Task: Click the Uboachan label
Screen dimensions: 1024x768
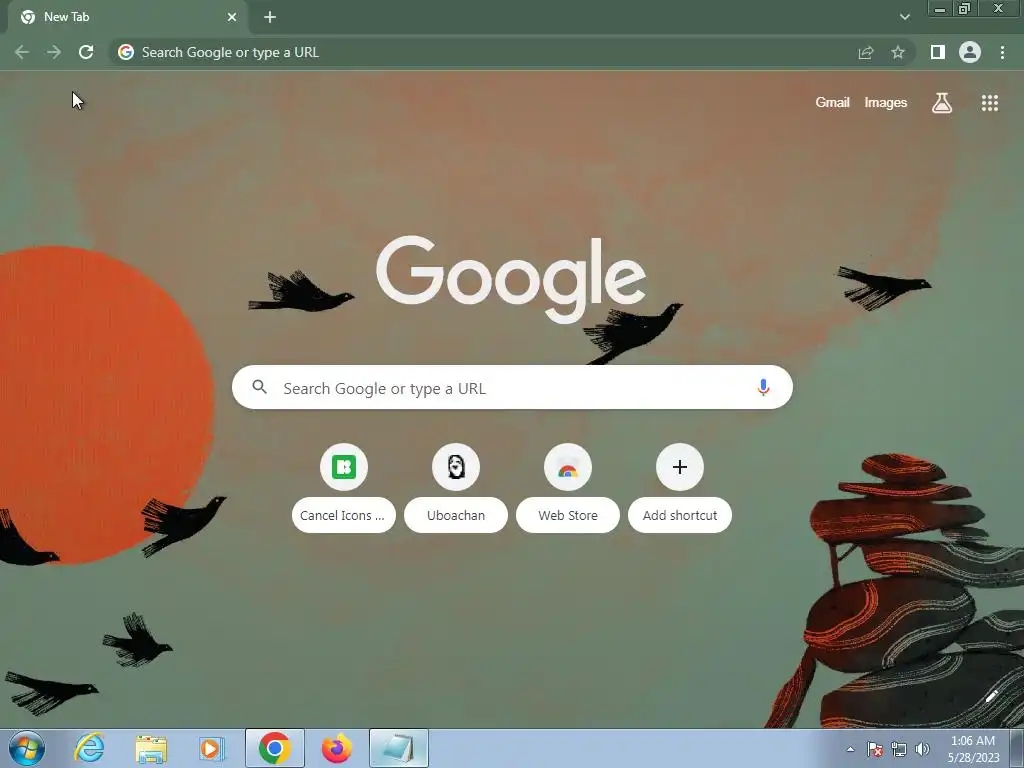Action: 456,515
